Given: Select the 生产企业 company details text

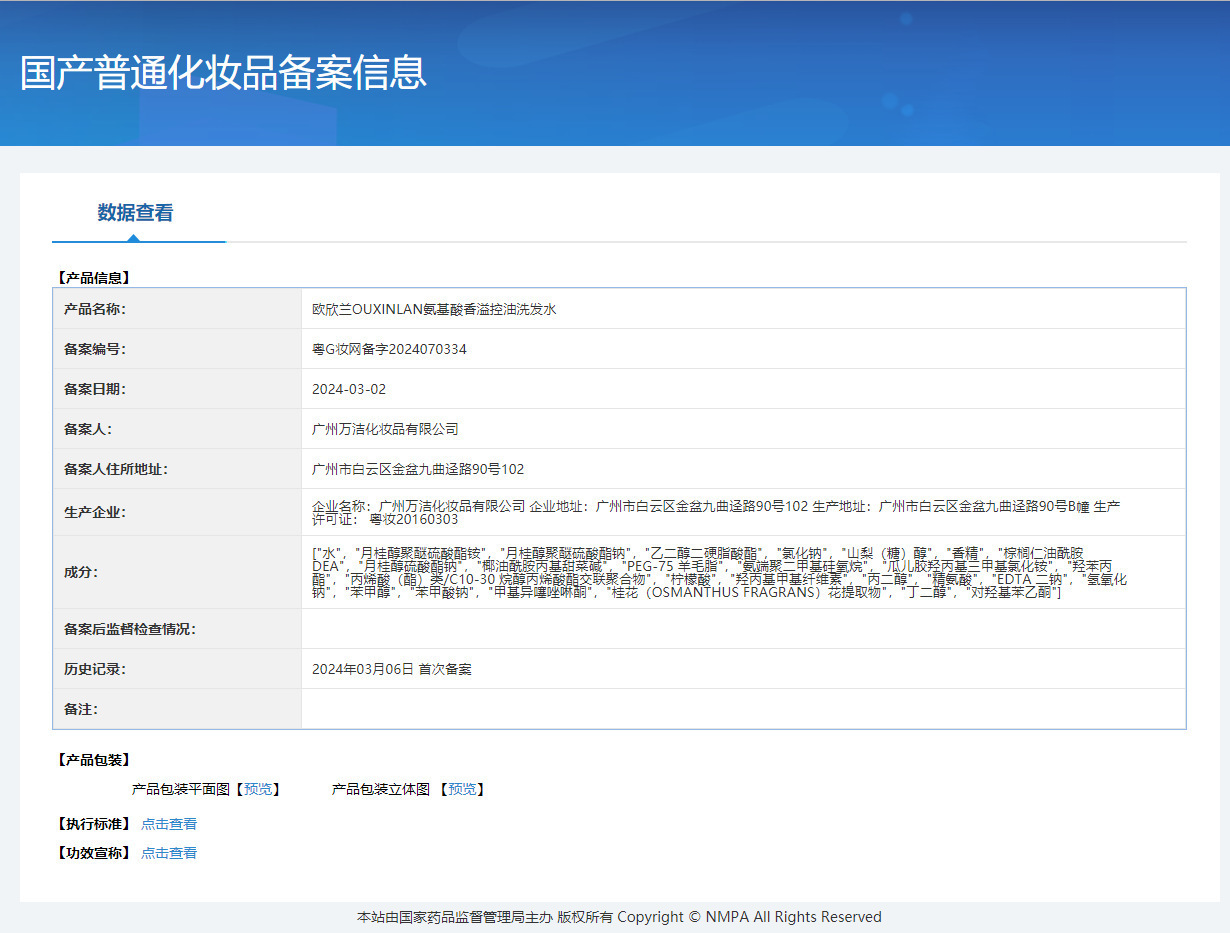Looking at the screenshot, I should click(x=716, y=512).
